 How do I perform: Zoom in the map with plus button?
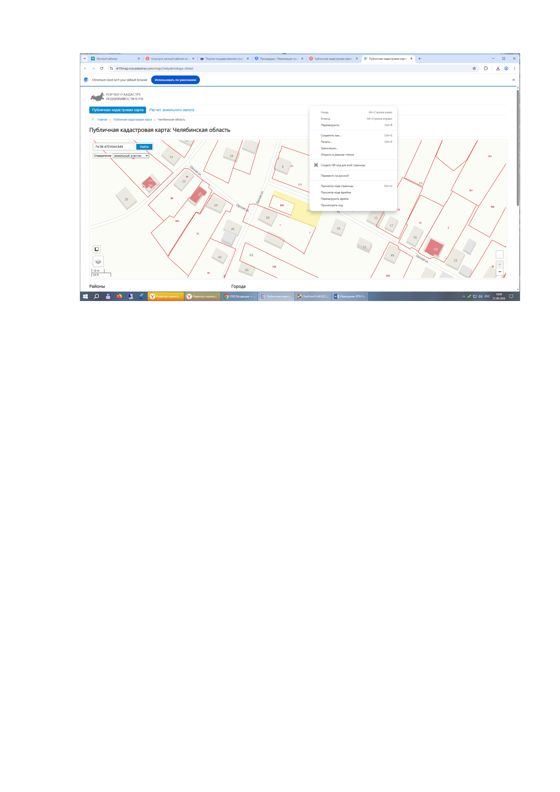pos(499,265)
